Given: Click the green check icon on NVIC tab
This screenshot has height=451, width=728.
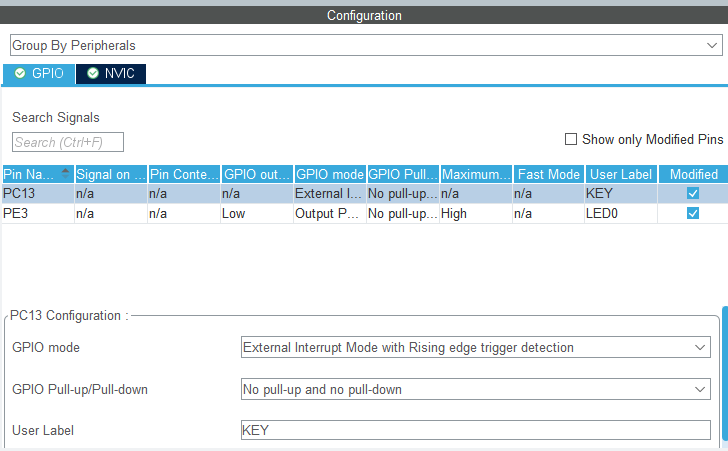Looking at the screenshot, I should pos(93,73).
